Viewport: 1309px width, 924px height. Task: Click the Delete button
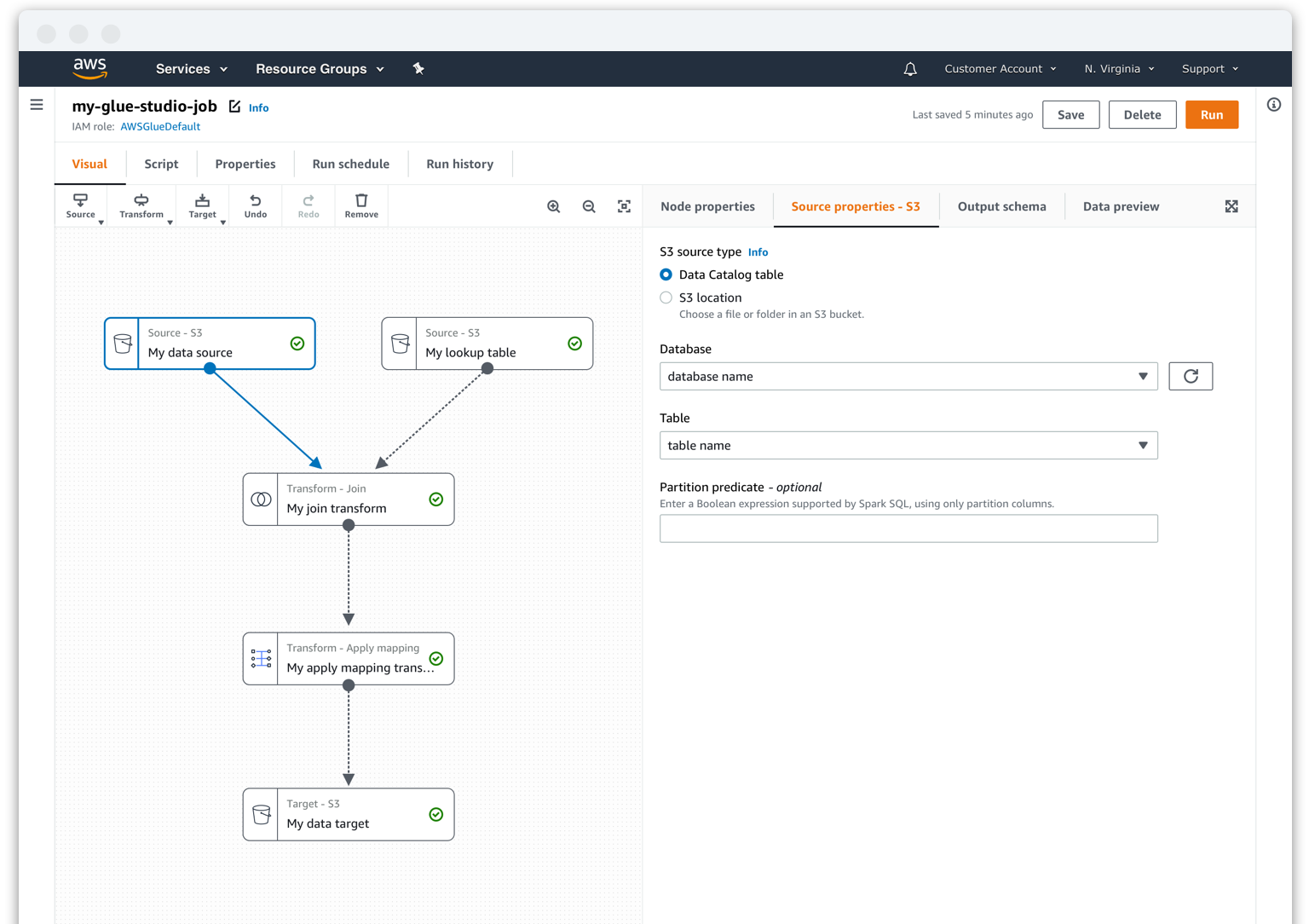click(x=1142, y=115)
